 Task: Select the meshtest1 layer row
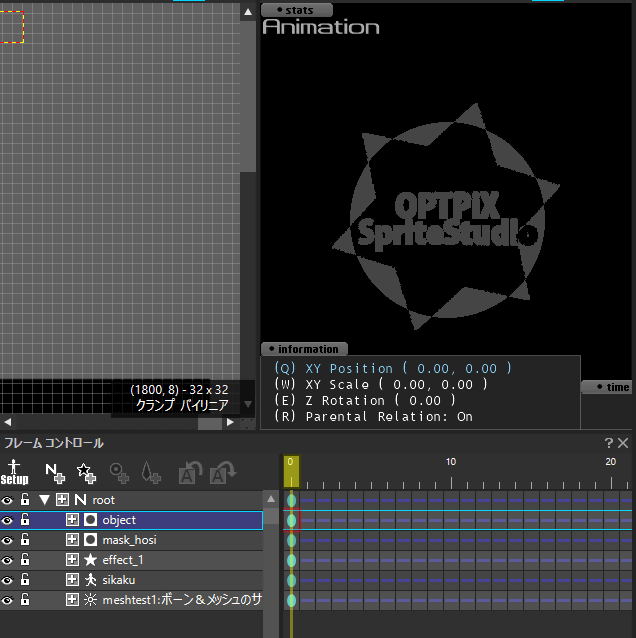pyautogui.click(x=131, y=600)
